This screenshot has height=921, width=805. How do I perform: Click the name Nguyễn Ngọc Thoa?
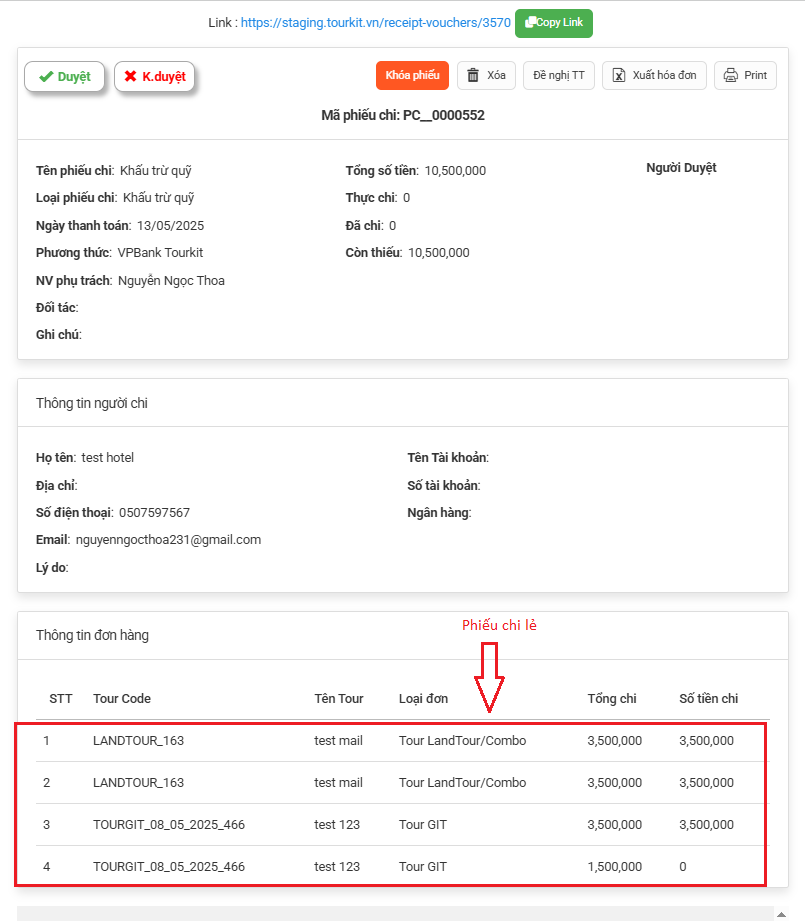[x=171, y=281]
